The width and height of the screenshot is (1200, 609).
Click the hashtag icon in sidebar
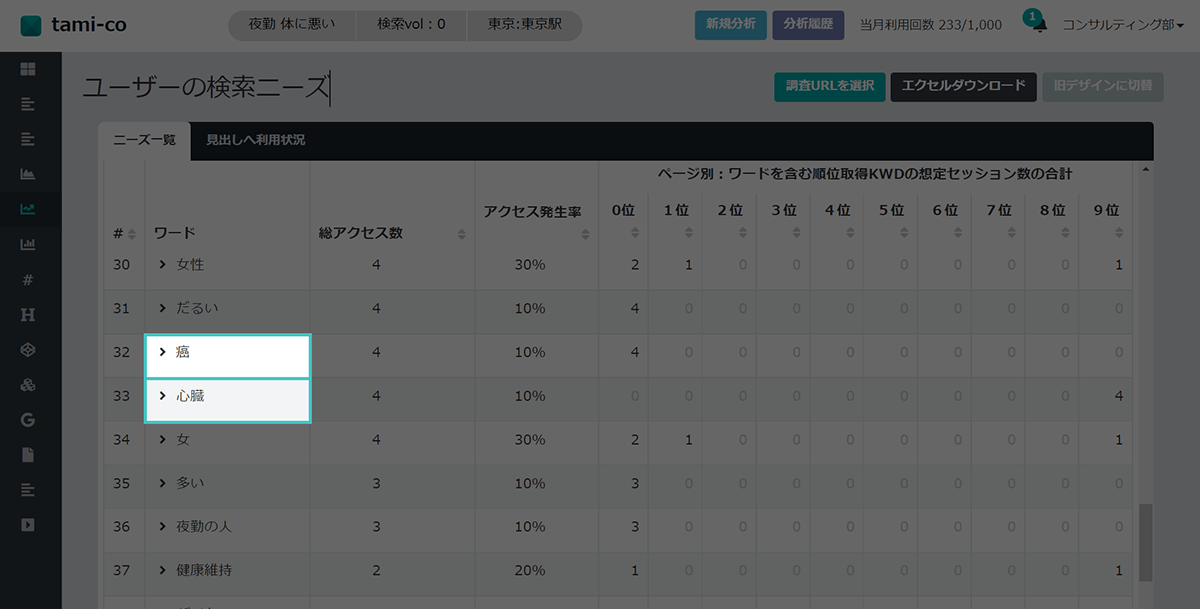(28, 280)
